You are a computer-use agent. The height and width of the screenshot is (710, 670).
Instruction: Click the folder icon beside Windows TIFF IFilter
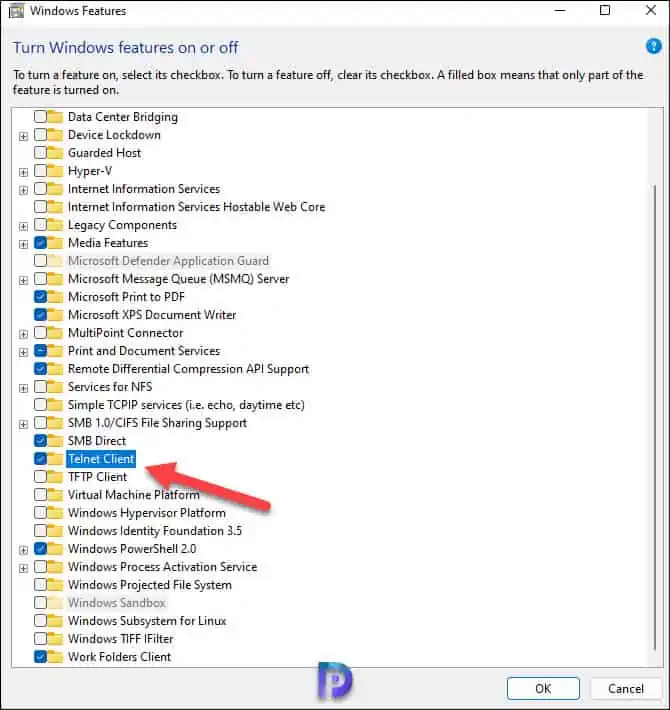tap(55, 639)
